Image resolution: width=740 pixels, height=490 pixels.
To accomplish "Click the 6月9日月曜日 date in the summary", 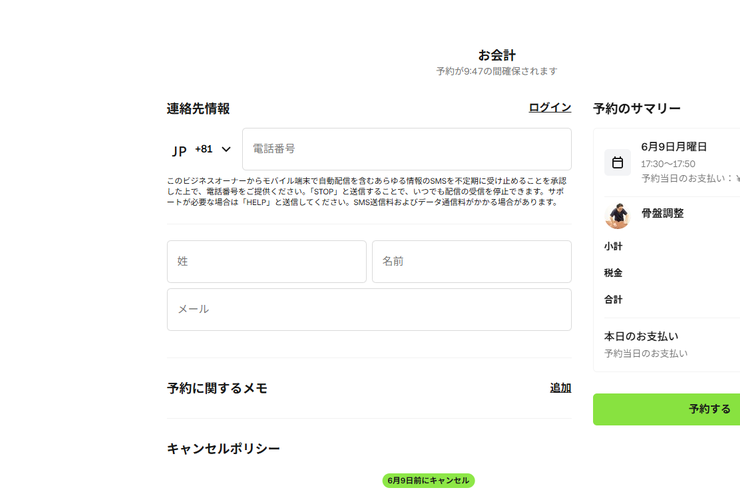I will [x=674, y=146].
